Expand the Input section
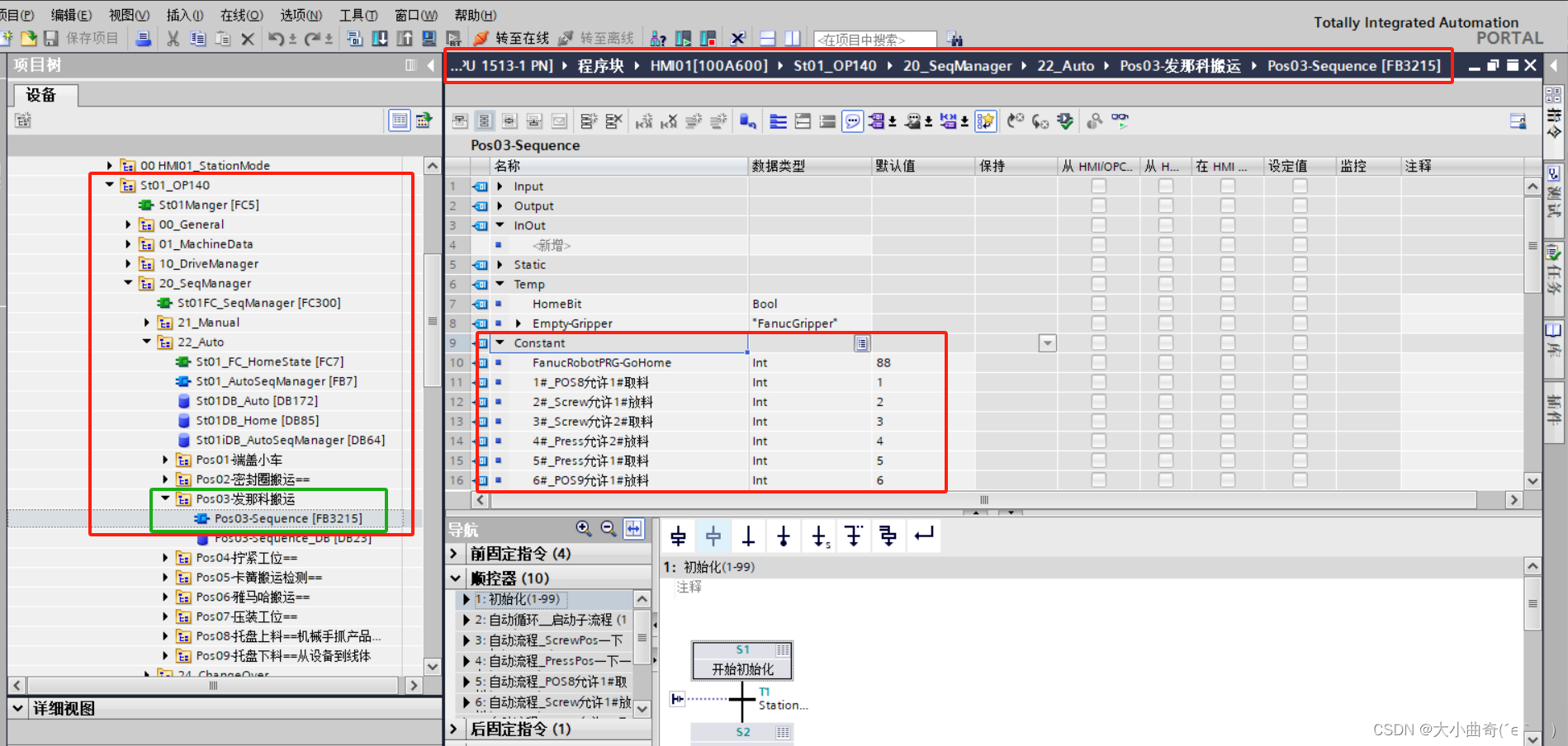The image size is (1568, 746). pos(500,186)
